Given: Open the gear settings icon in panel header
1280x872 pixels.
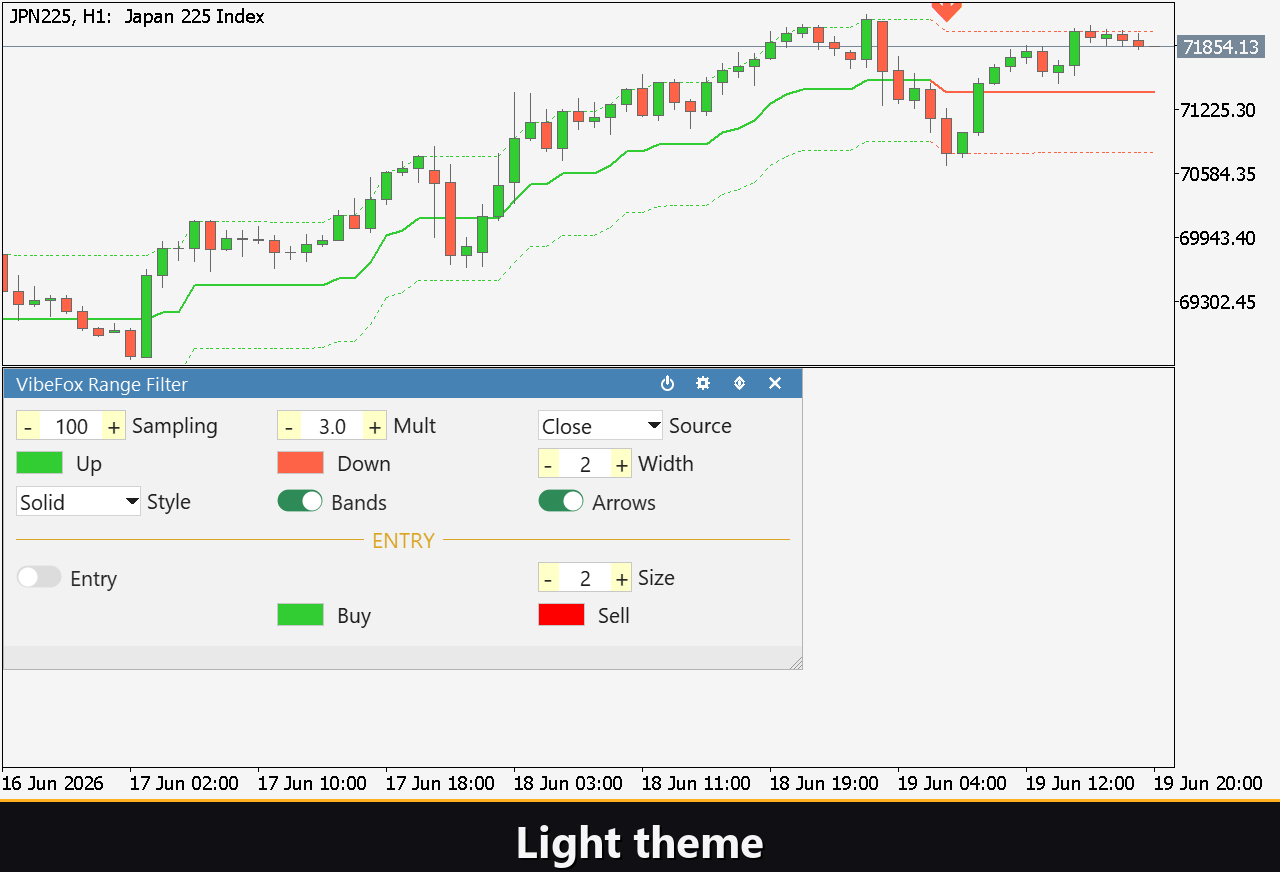Looking at the screenshot, I should [x=703, y=384].
